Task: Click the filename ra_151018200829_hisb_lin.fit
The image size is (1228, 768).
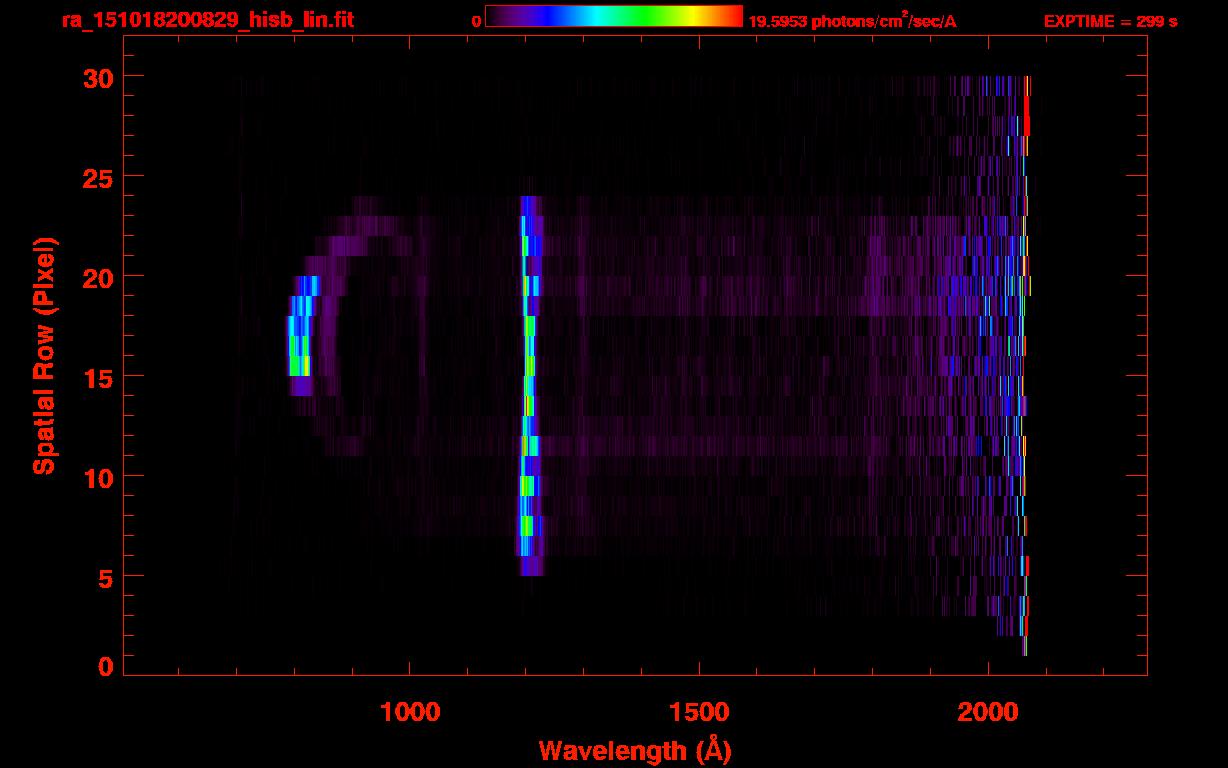Action: pyautogui.click(x=207, y=20)
